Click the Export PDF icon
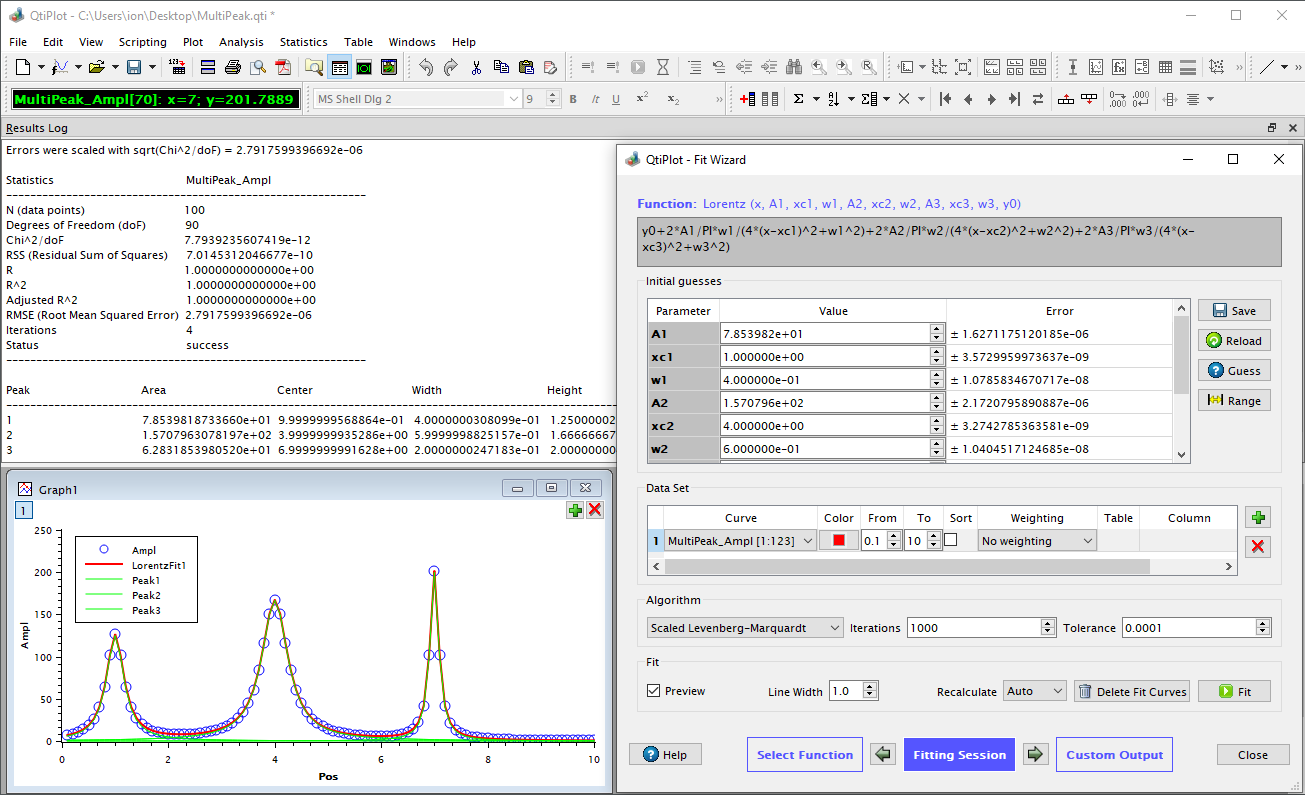This screenshot has height=795, width=1305. point(283,67)
